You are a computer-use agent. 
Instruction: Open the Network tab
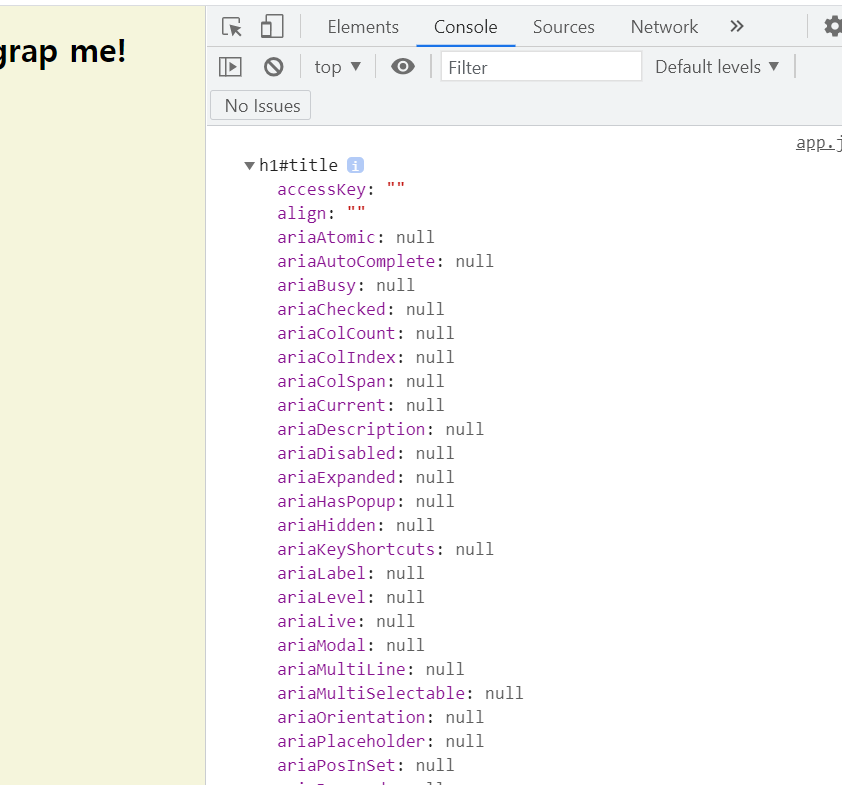[x=664, y=27]
